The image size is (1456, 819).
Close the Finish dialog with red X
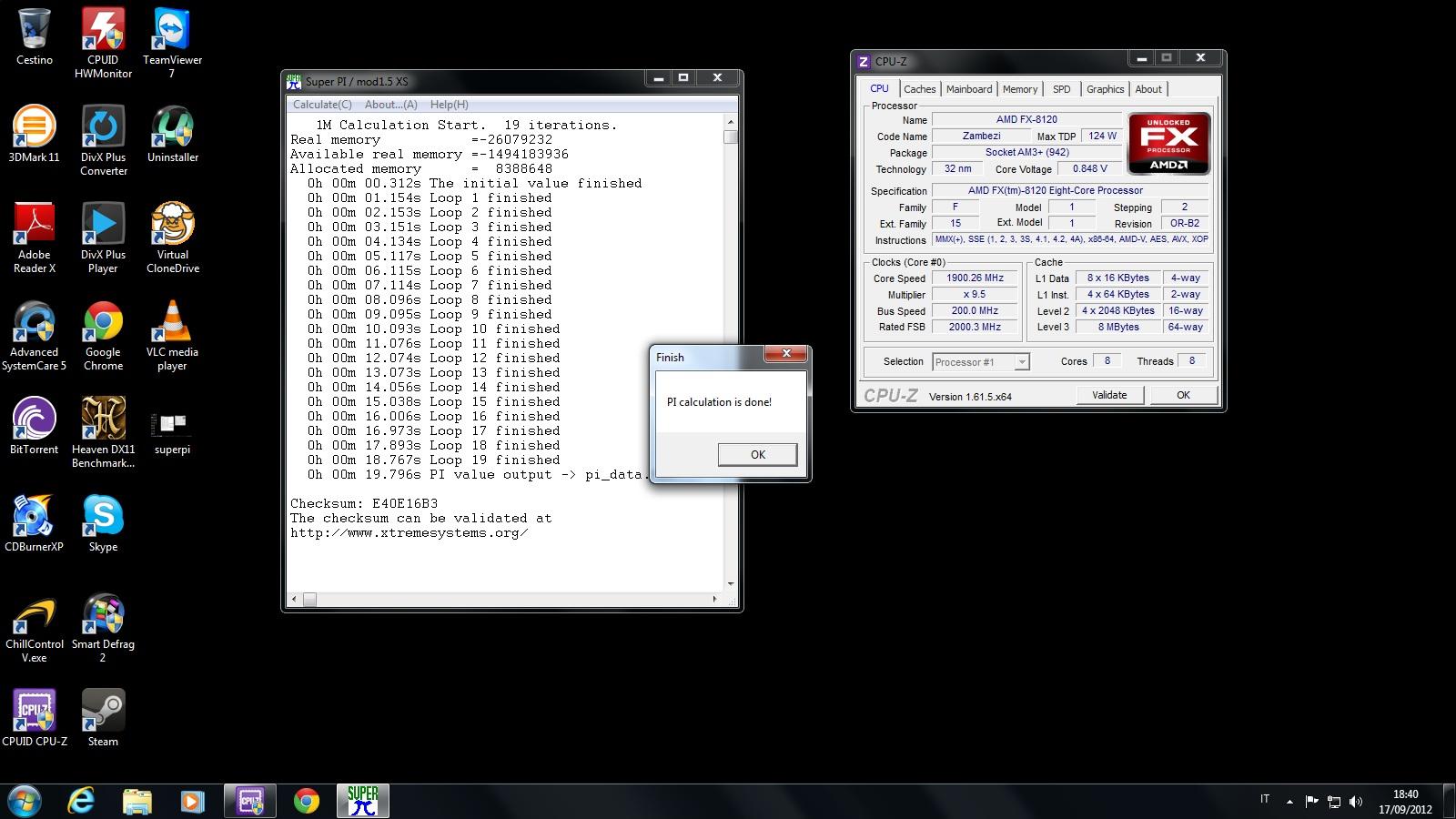pyautogui.click(x=785, y=353)
